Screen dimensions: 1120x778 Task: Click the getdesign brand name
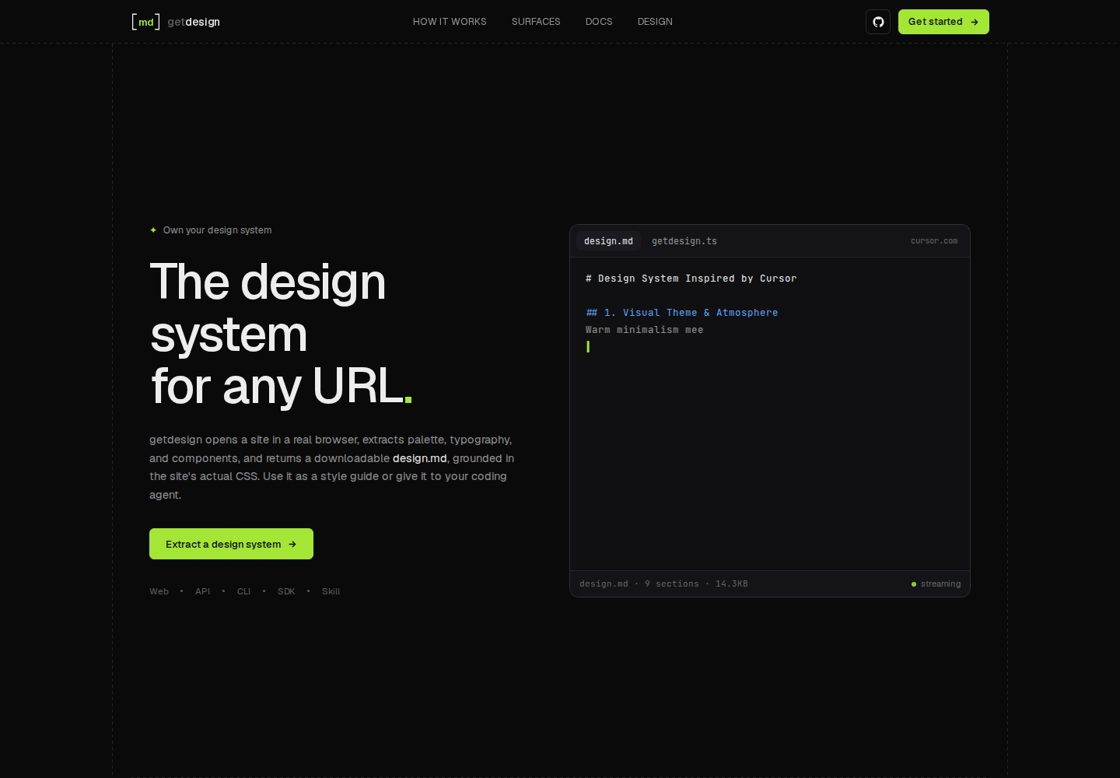pos(194,22)
